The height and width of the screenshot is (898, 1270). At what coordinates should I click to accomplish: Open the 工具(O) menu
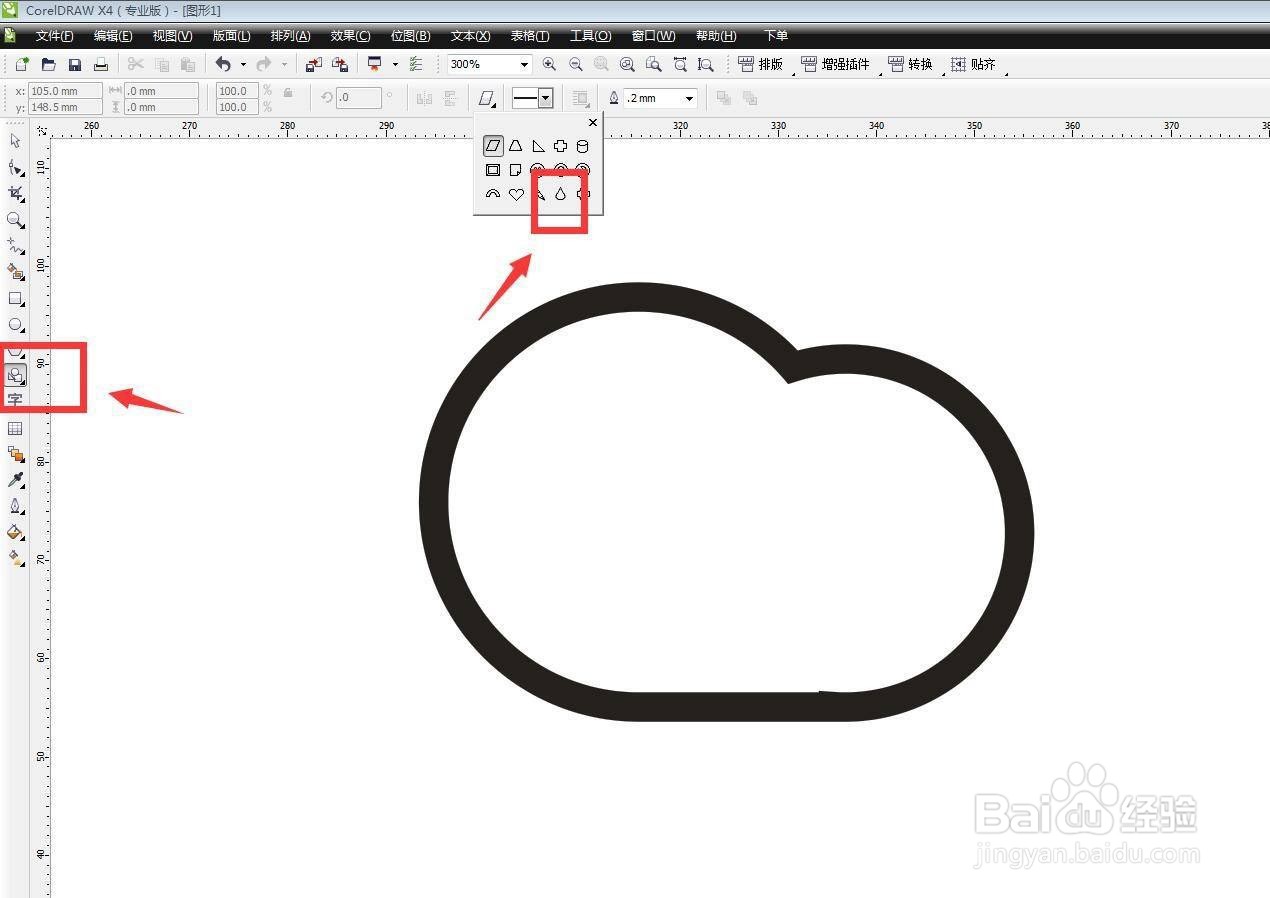pyautogui.click(x=590, y=36)
